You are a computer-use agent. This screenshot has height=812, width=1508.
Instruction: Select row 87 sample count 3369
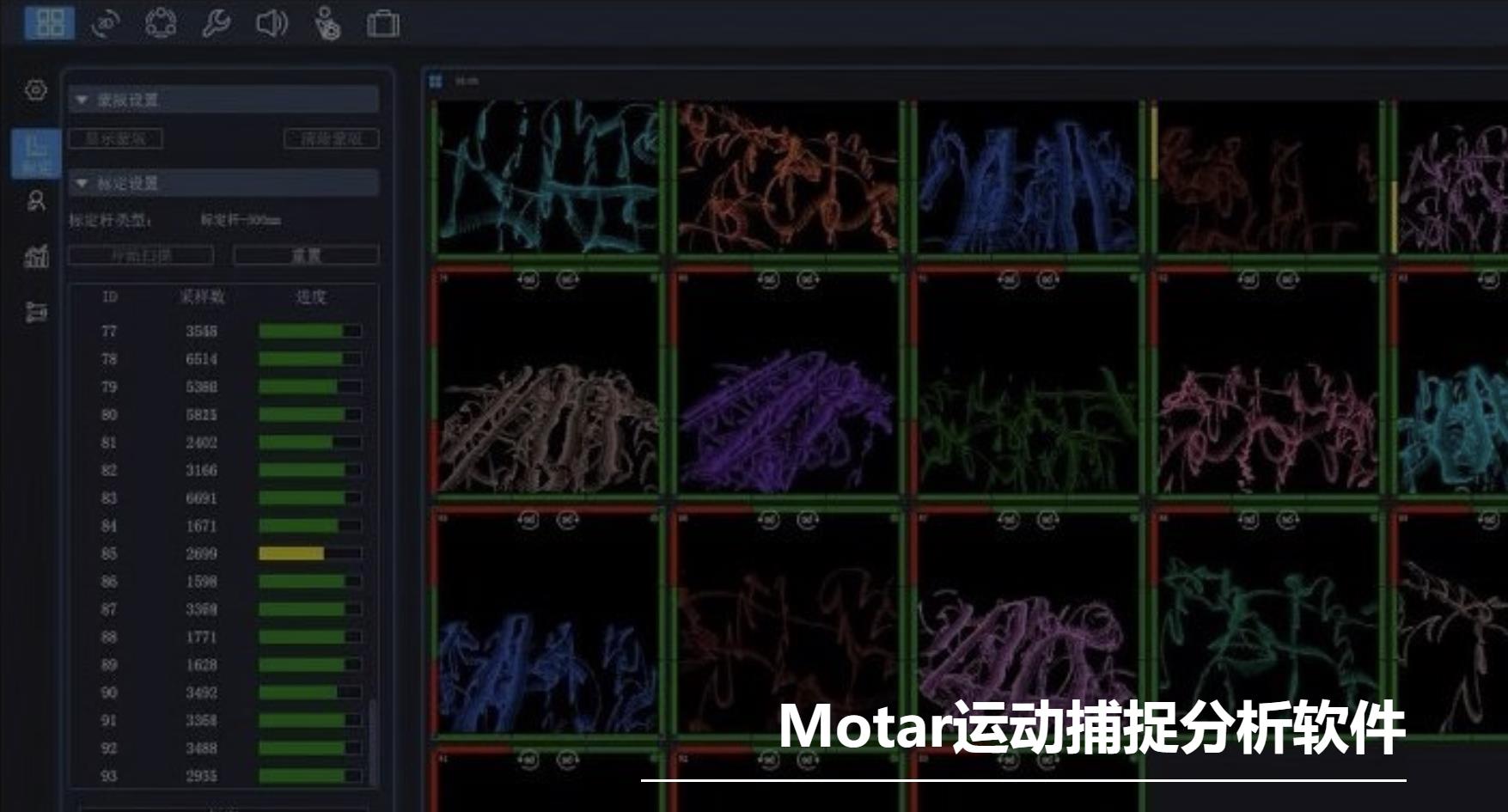pos(202,609)
